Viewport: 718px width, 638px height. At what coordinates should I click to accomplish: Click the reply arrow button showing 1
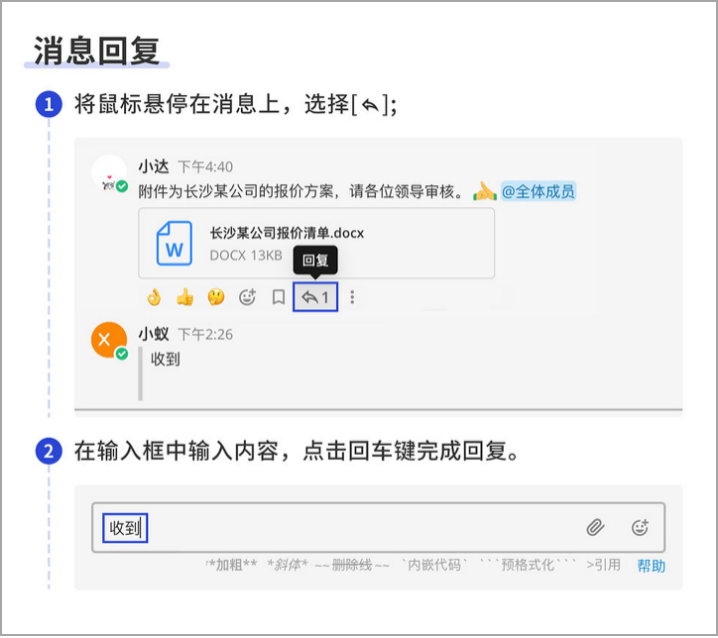[315, 297]
